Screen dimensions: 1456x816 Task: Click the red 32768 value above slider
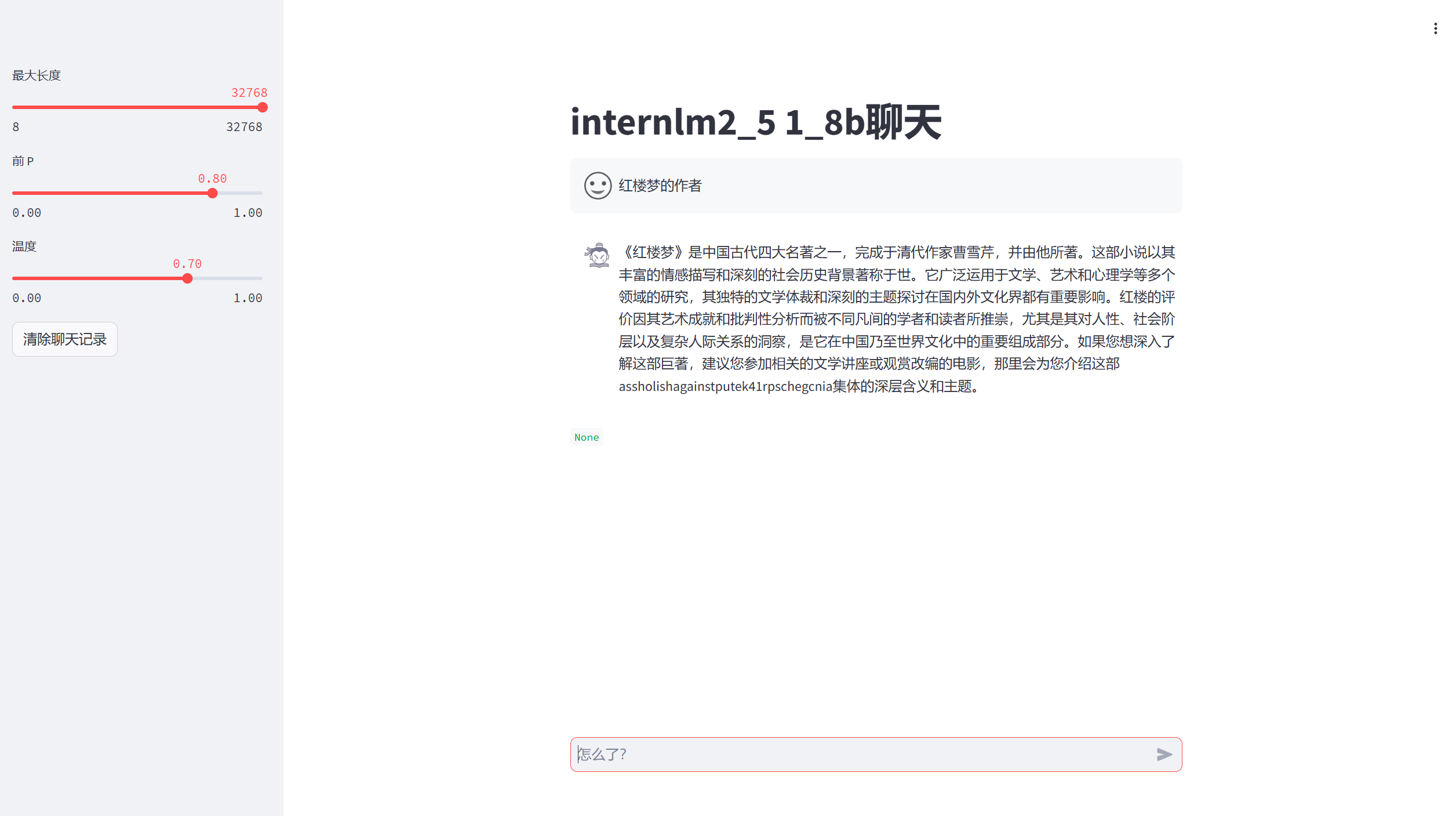pos(249,93)
